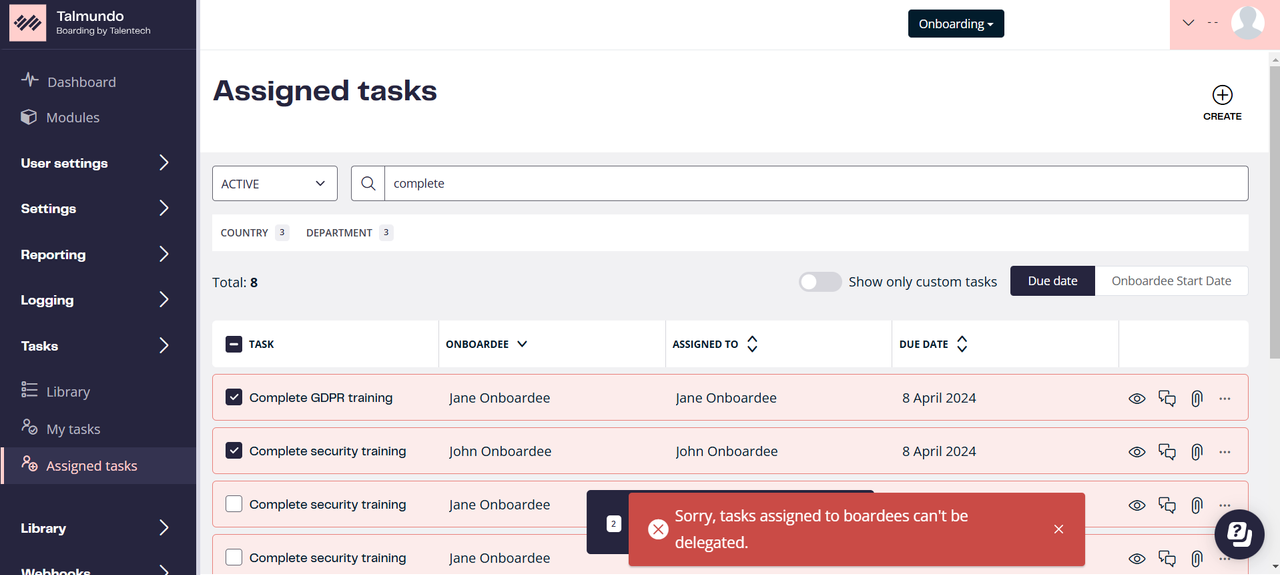Click the Create plus icon
Viewport: 1280px width, 575px height.
tap(1222, 95)
